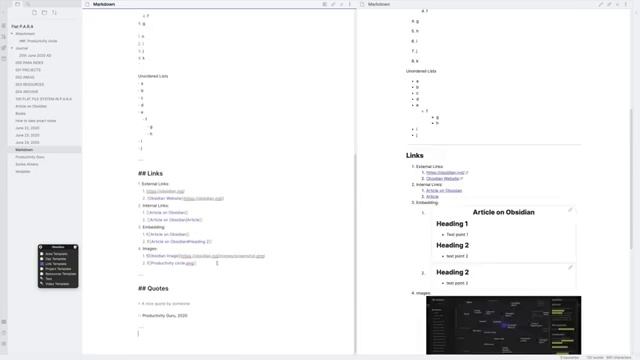This screenshot has height=360, width=640.
Task: Click 'Unordered Lists' text in editor
Action: click(x=153, y=76)
